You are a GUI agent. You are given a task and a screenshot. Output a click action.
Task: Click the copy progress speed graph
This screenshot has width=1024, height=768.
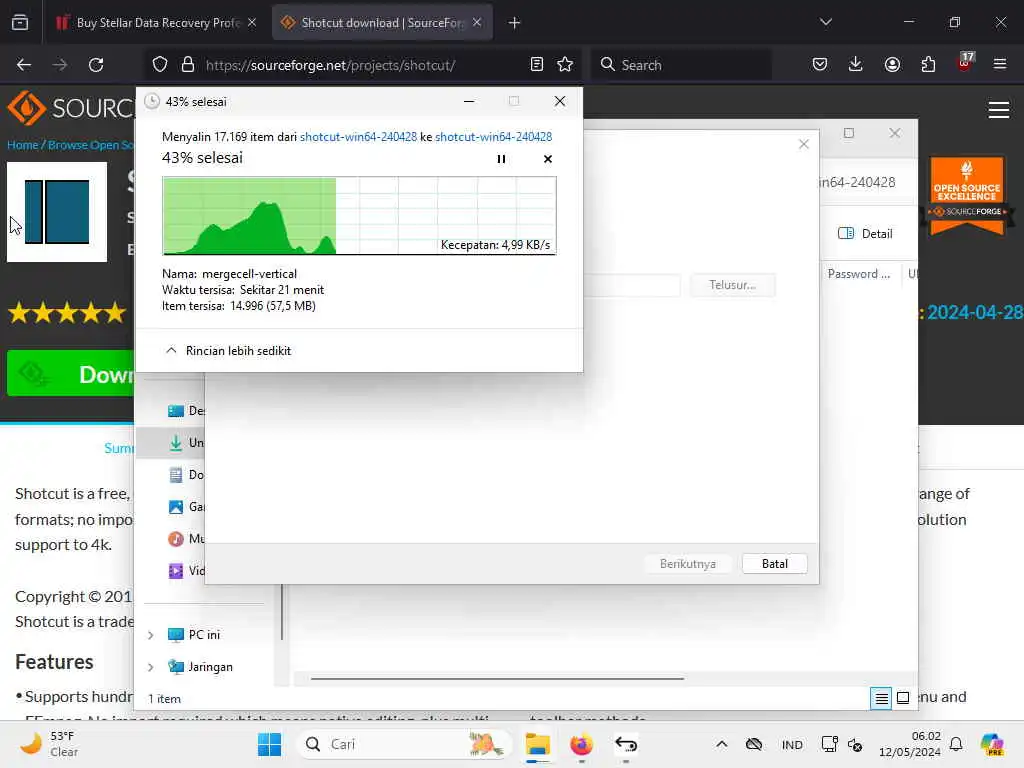coord(359,216)
